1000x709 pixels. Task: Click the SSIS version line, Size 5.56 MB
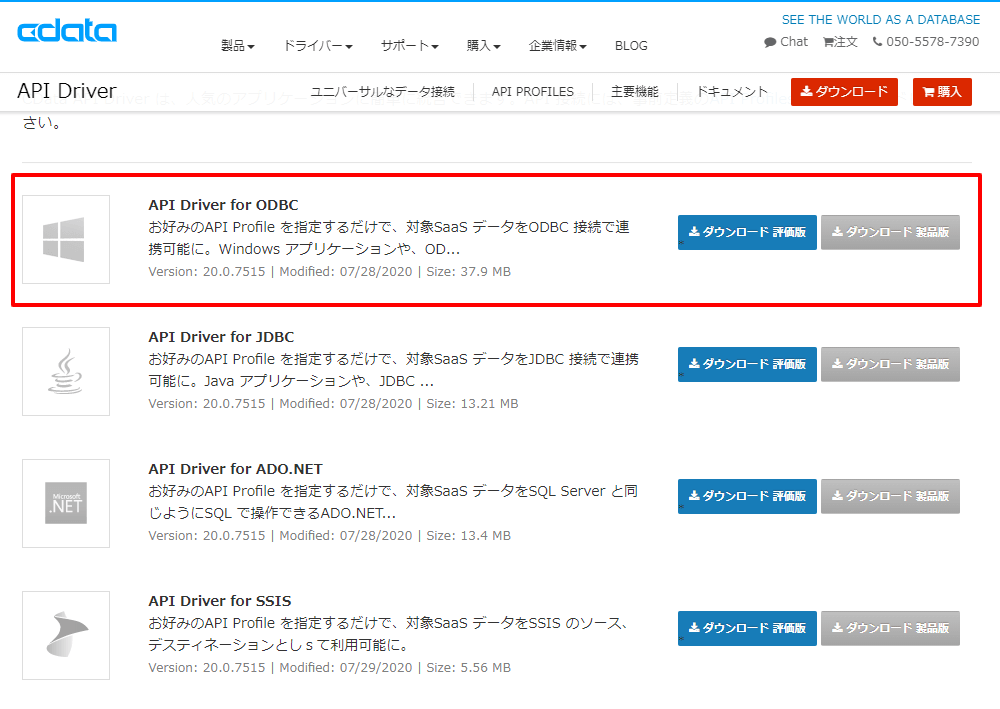(x=330, y=668)
